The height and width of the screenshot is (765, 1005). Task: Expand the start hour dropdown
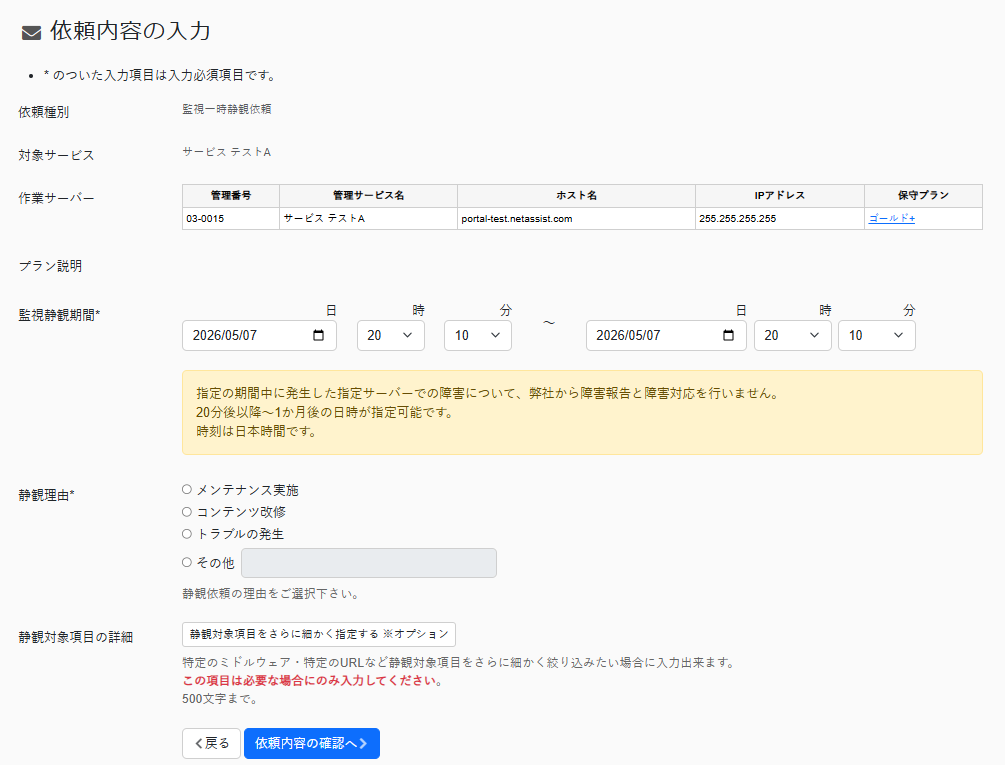pyautogui.click(x=390, y=336)
